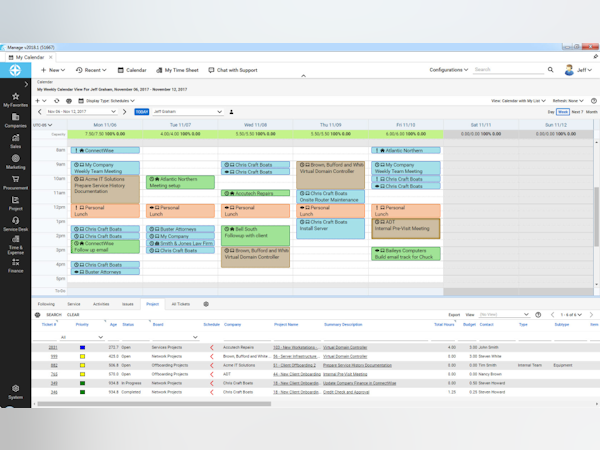Open Calendar from top toolbar
The image size is (600, 450).
(132, 70)
